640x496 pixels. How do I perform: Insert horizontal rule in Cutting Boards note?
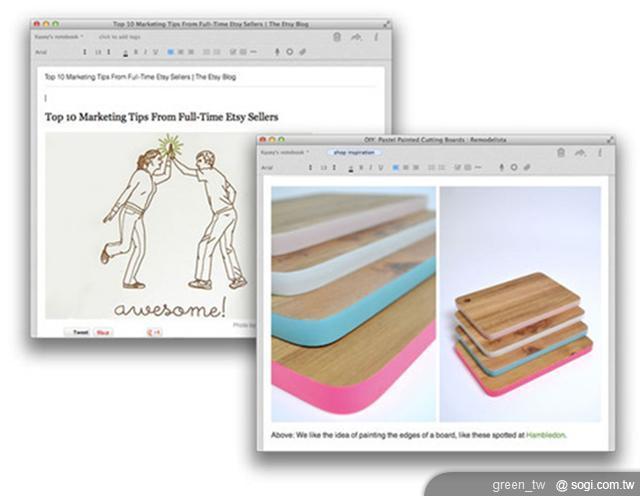(478, 167)
